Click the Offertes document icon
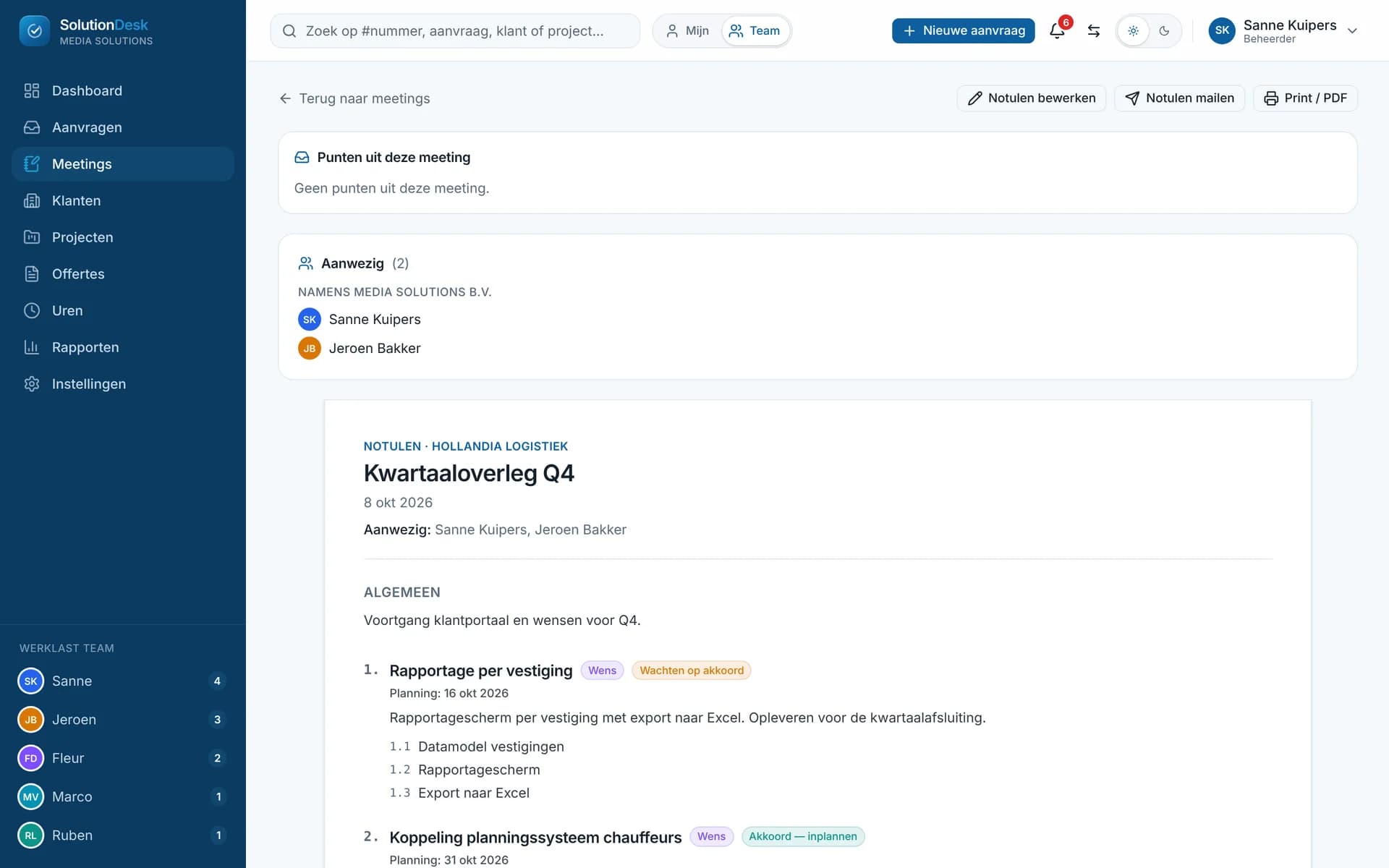This screenshot has width=1389, height=868. (x=32, y=274)
